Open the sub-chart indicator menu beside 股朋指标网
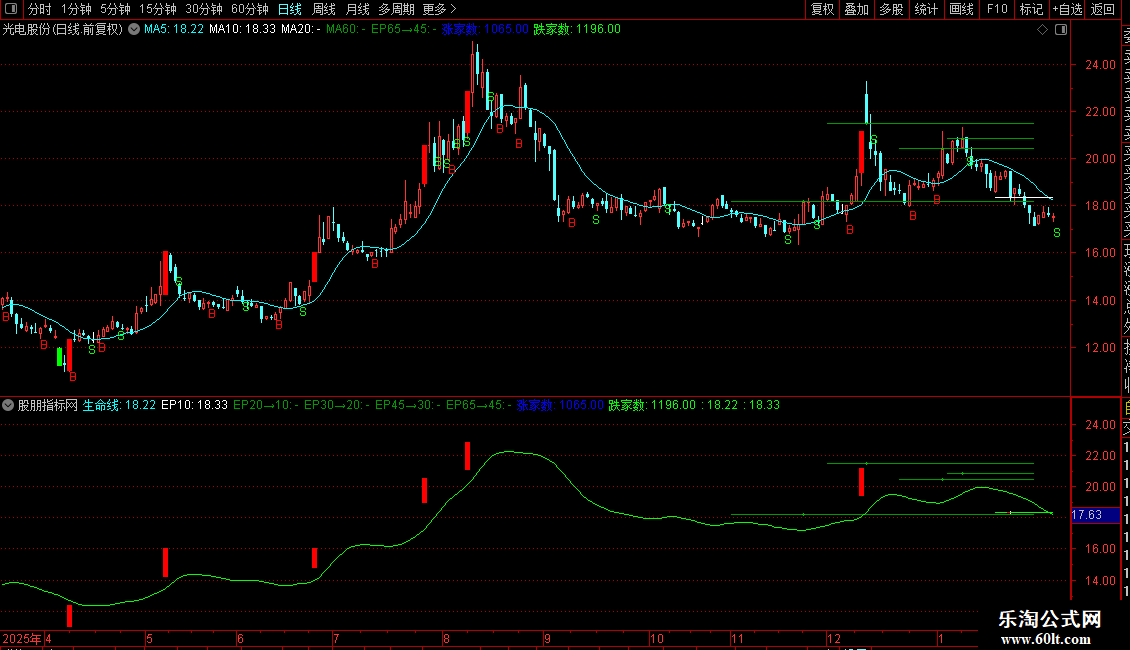The width and height of the screenshot is (1130, 650). click(x=8, y=405)
